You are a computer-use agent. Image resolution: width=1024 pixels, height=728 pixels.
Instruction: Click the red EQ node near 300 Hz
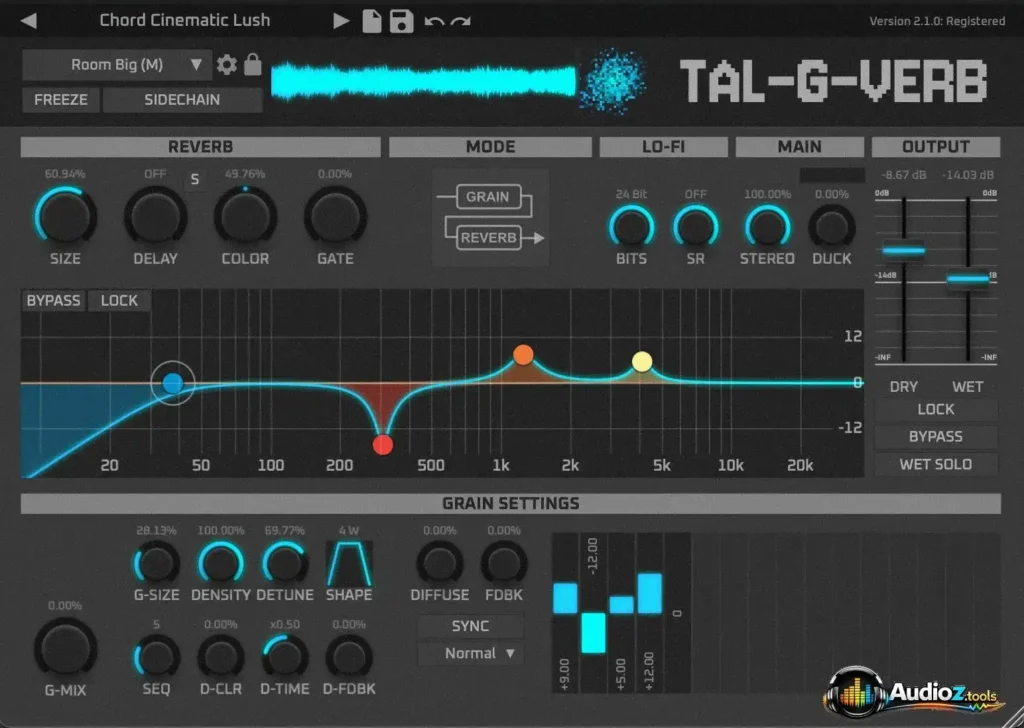(x=383, y=445)
